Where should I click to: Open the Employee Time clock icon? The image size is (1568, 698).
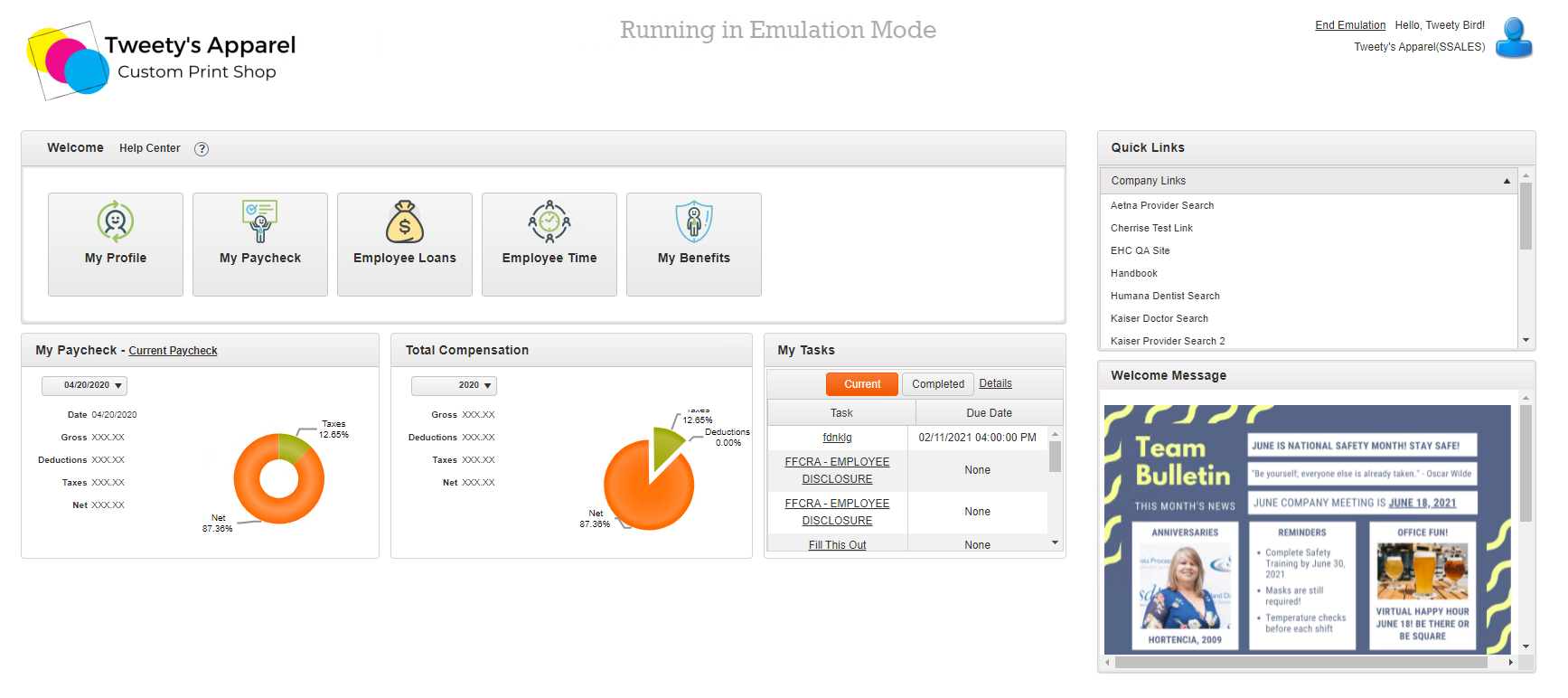pos(549,222)
